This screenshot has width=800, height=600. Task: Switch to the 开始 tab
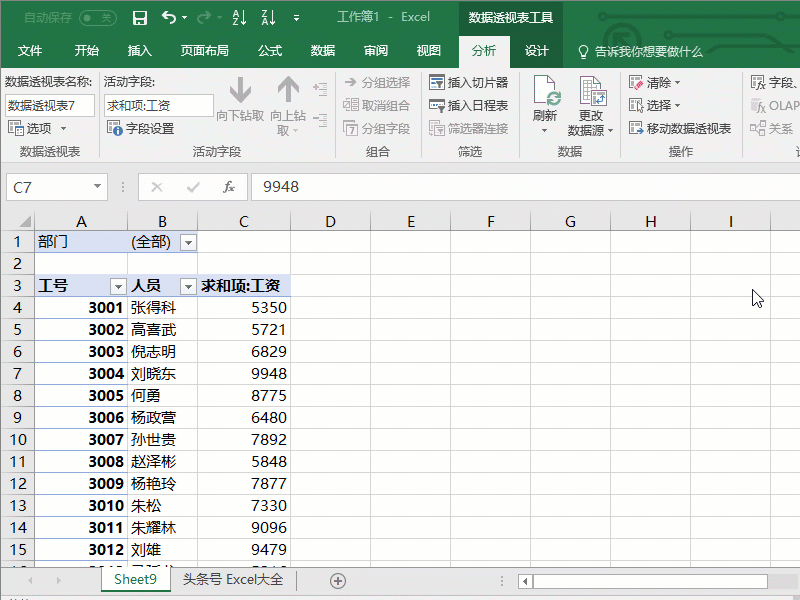tap(86, 51)
